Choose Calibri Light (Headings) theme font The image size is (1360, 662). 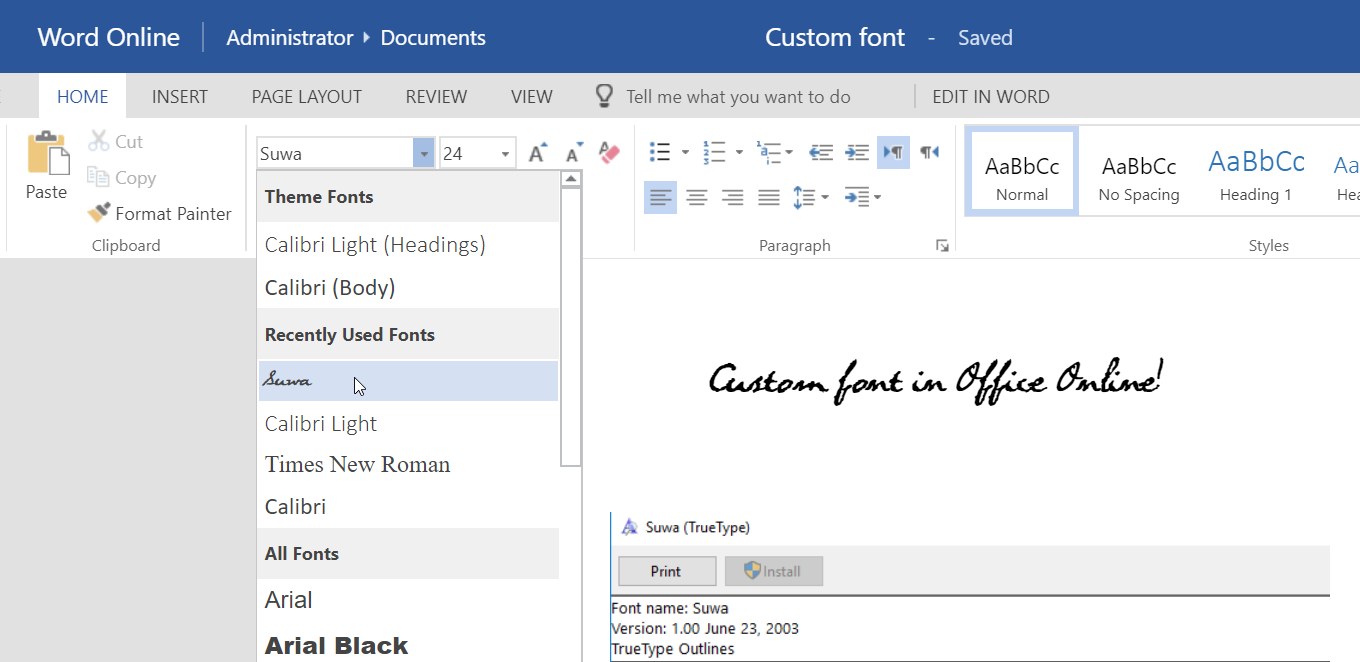tap(408, 244)
